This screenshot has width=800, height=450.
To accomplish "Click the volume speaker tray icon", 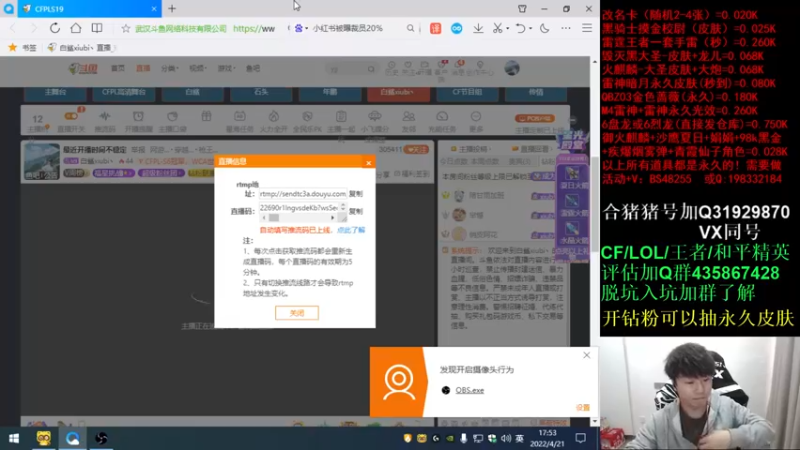I will point(506,438).
